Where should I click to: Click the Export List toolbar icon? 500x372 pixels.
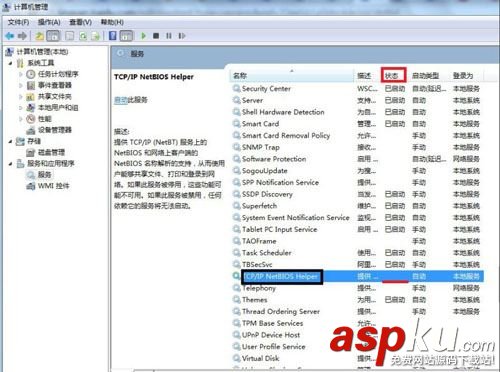click(x=96, y=36)
